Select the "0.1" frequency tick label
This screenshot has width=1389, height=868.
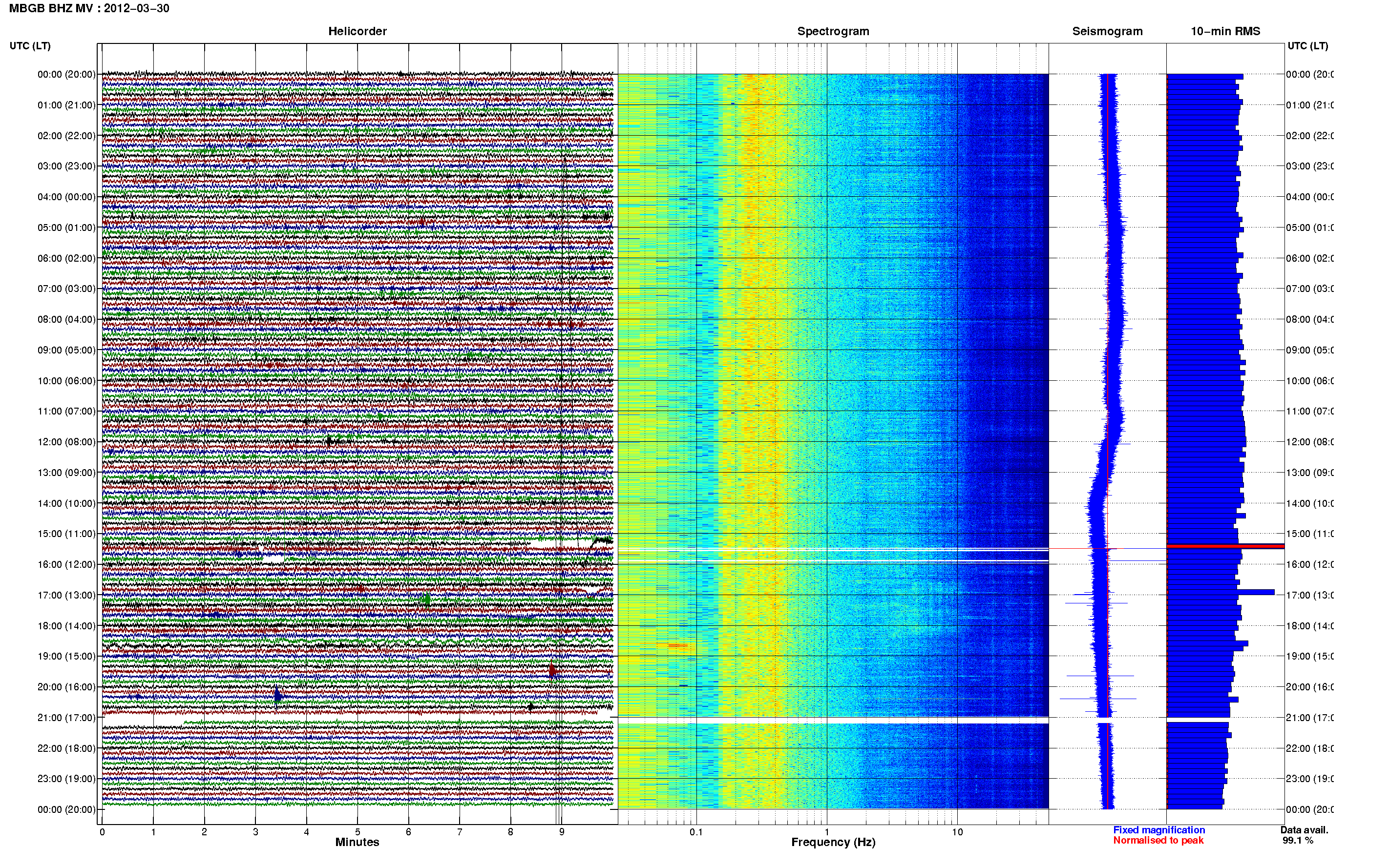tap(696, 832)
